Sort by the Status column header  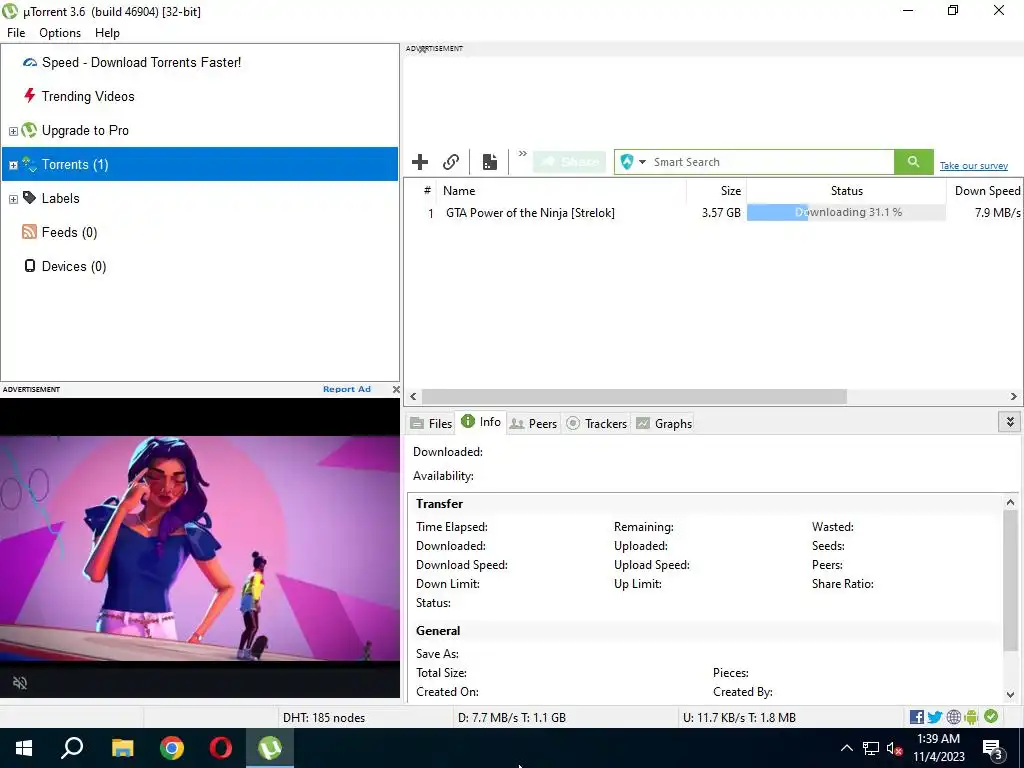pos(846,191)
